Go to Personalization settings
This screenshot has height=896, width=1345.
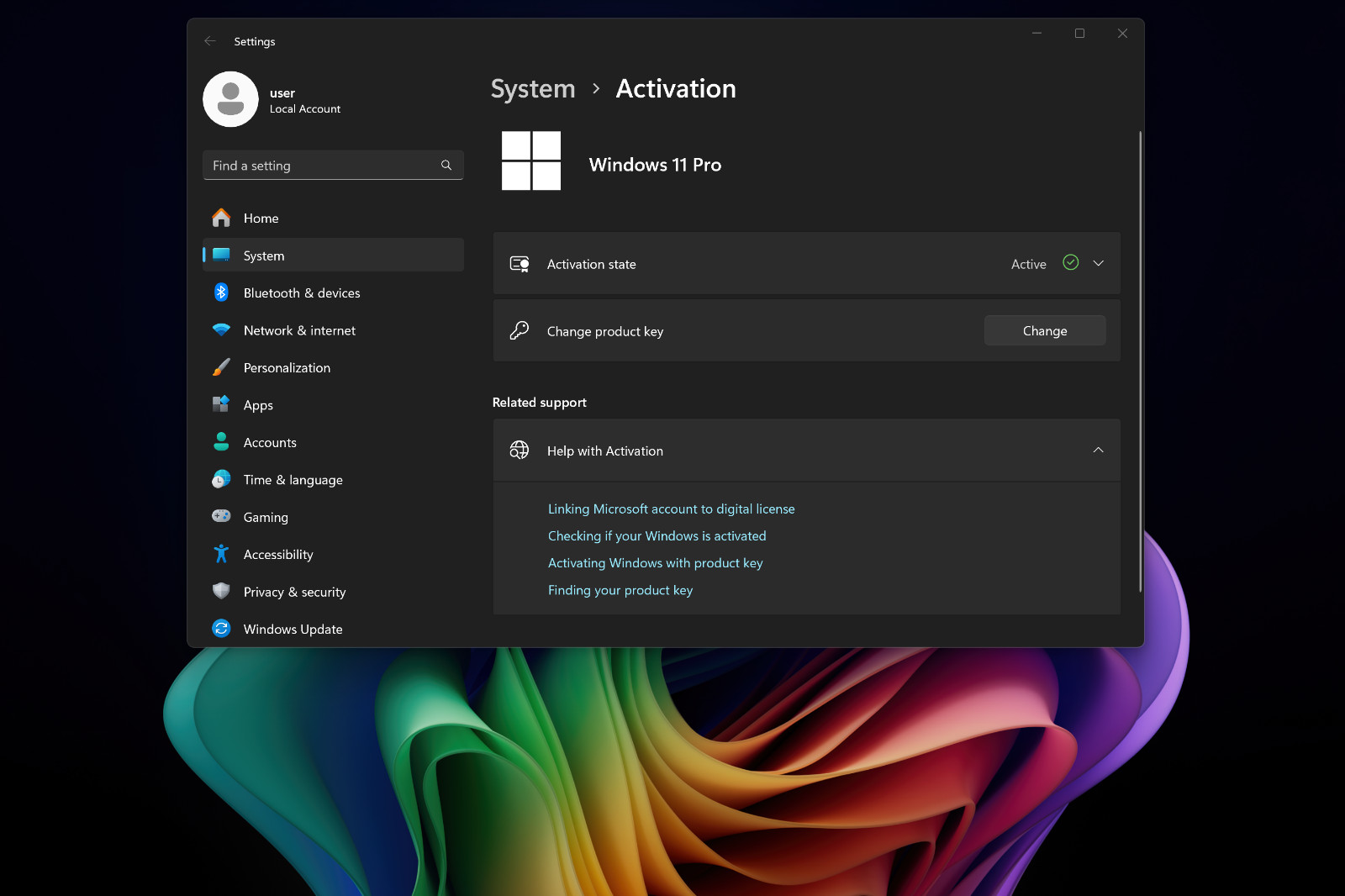333,367
